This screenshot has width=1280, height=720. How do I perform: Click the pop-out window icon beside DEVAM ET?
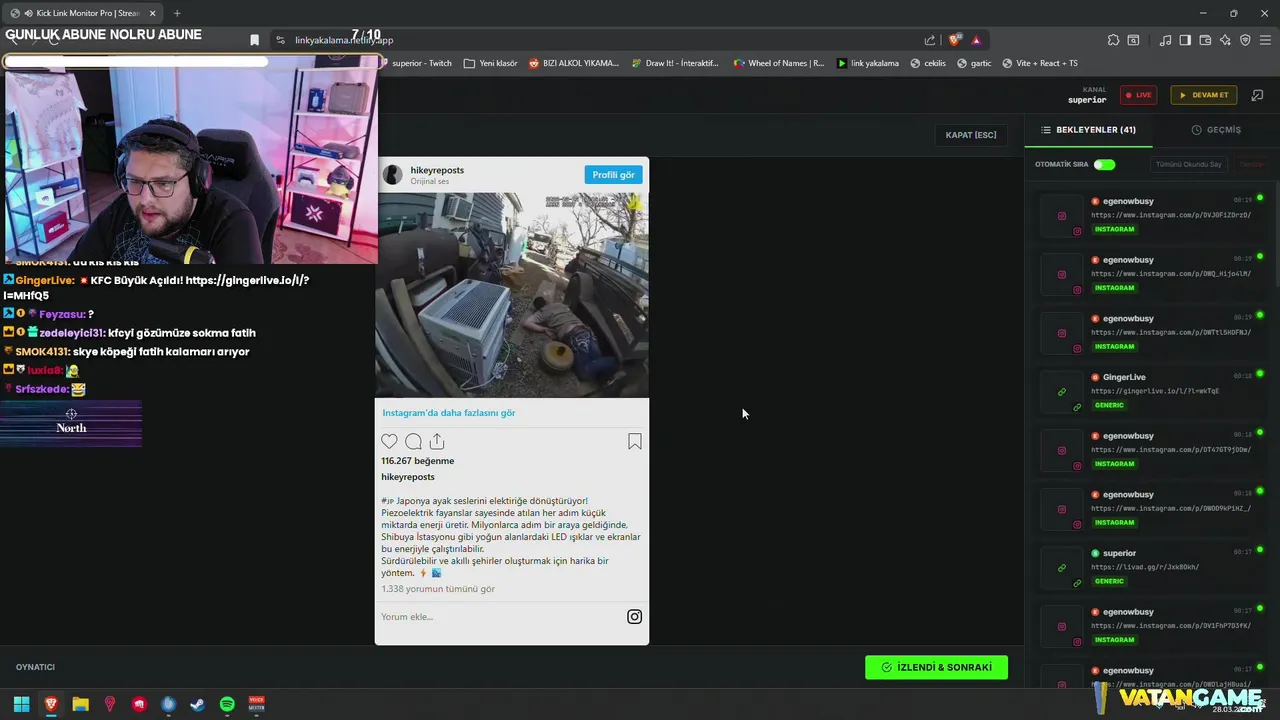[1257, 95]
